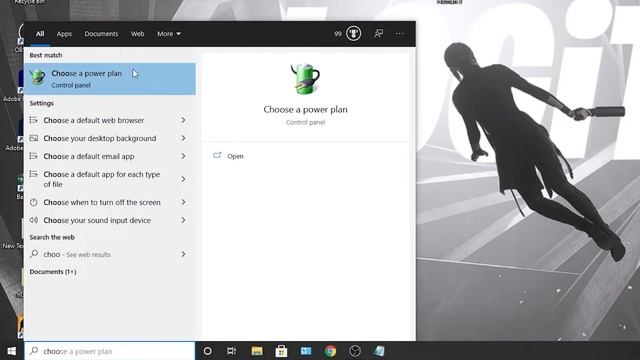Click Open in the preview pane
This screenshot has width=640, height=360.
(235, 156)
